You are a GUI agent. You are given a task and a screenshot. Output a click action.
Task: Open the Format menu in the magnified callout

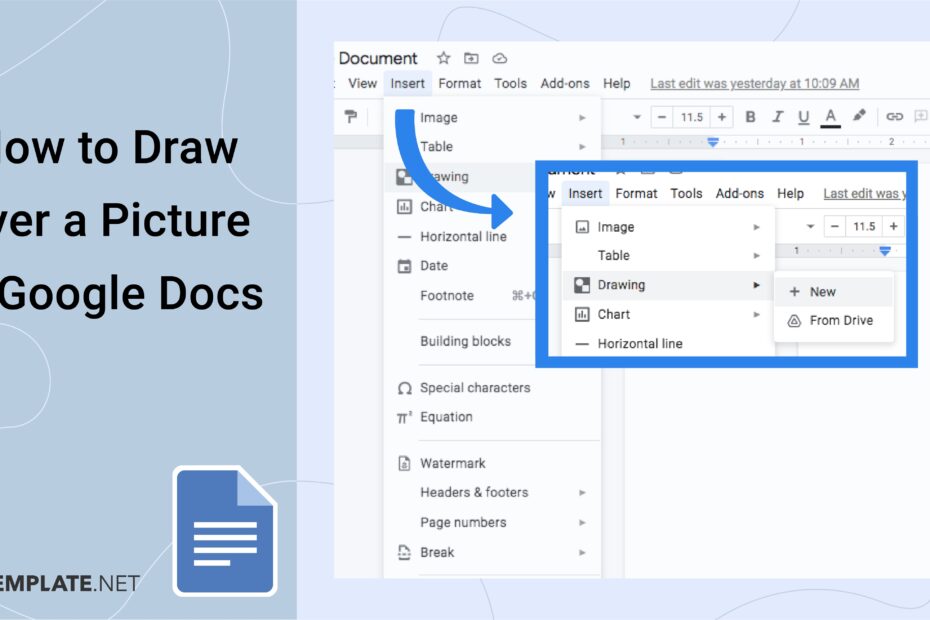[636, 193]
